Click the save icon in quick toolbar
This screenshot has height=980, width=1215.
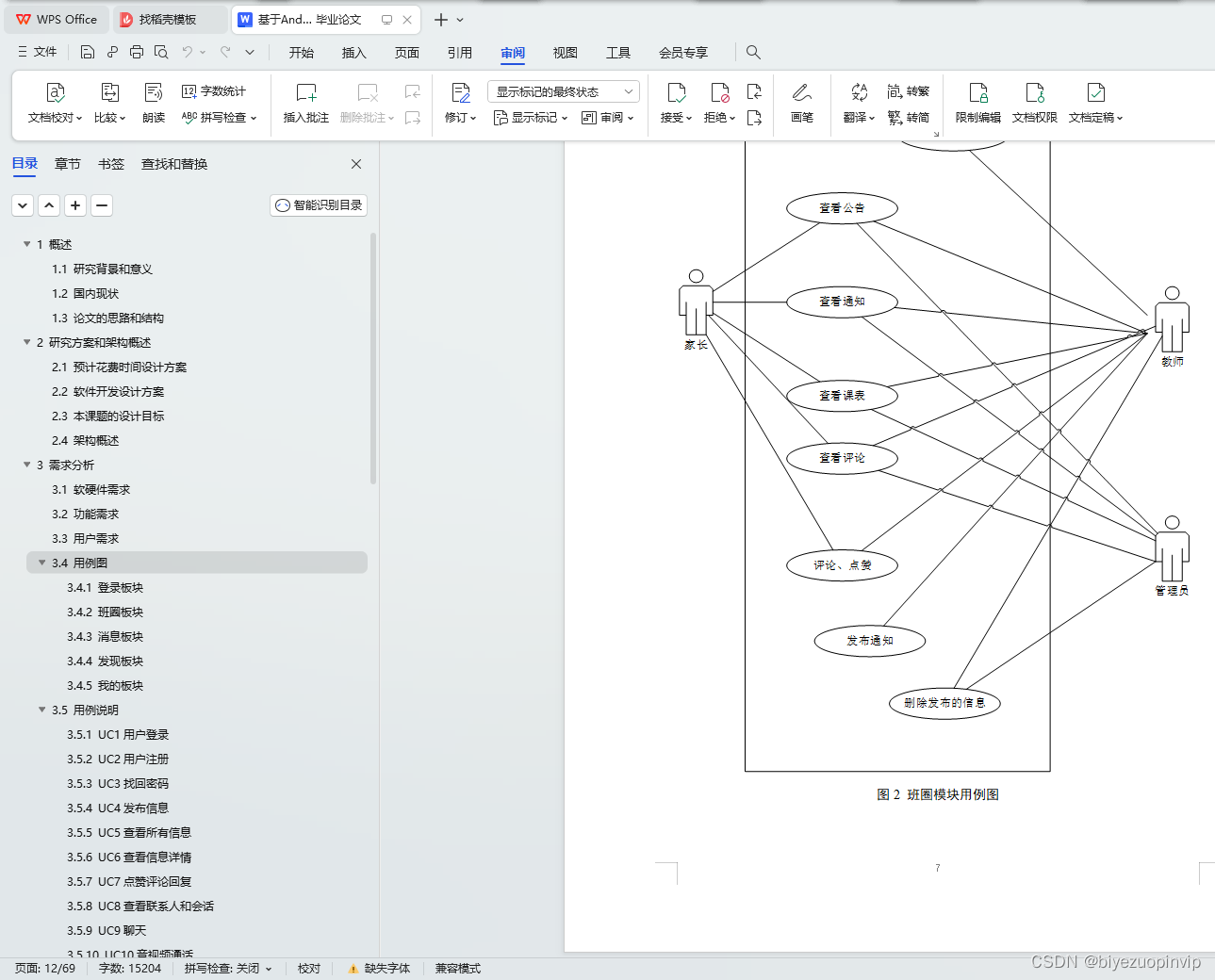(x=88, y=52)
